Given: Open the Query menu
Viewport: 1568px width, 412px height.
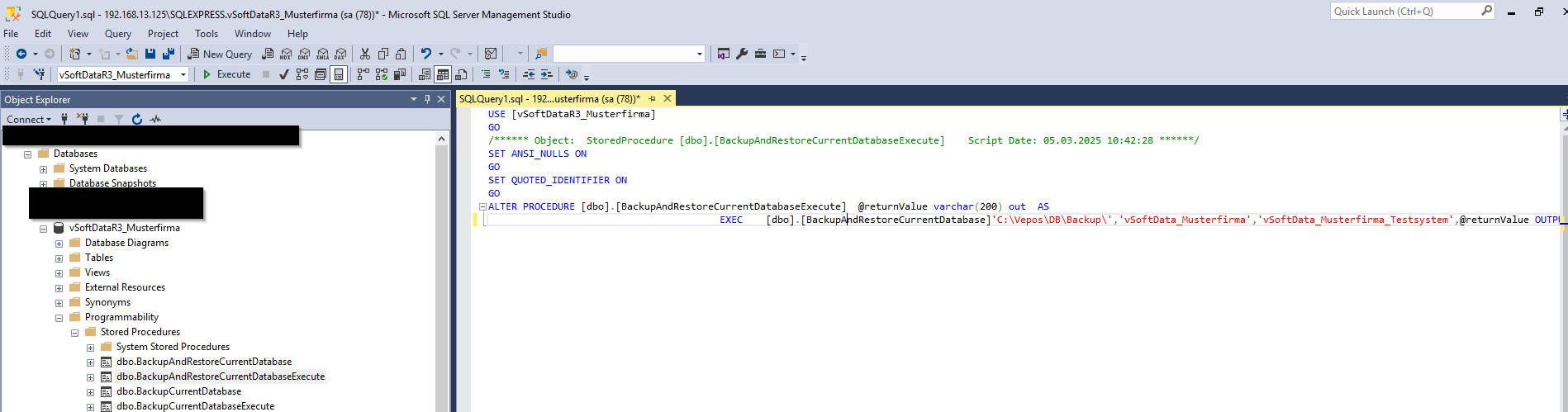Looking at the screenshot, I should [x=118, y=34].
